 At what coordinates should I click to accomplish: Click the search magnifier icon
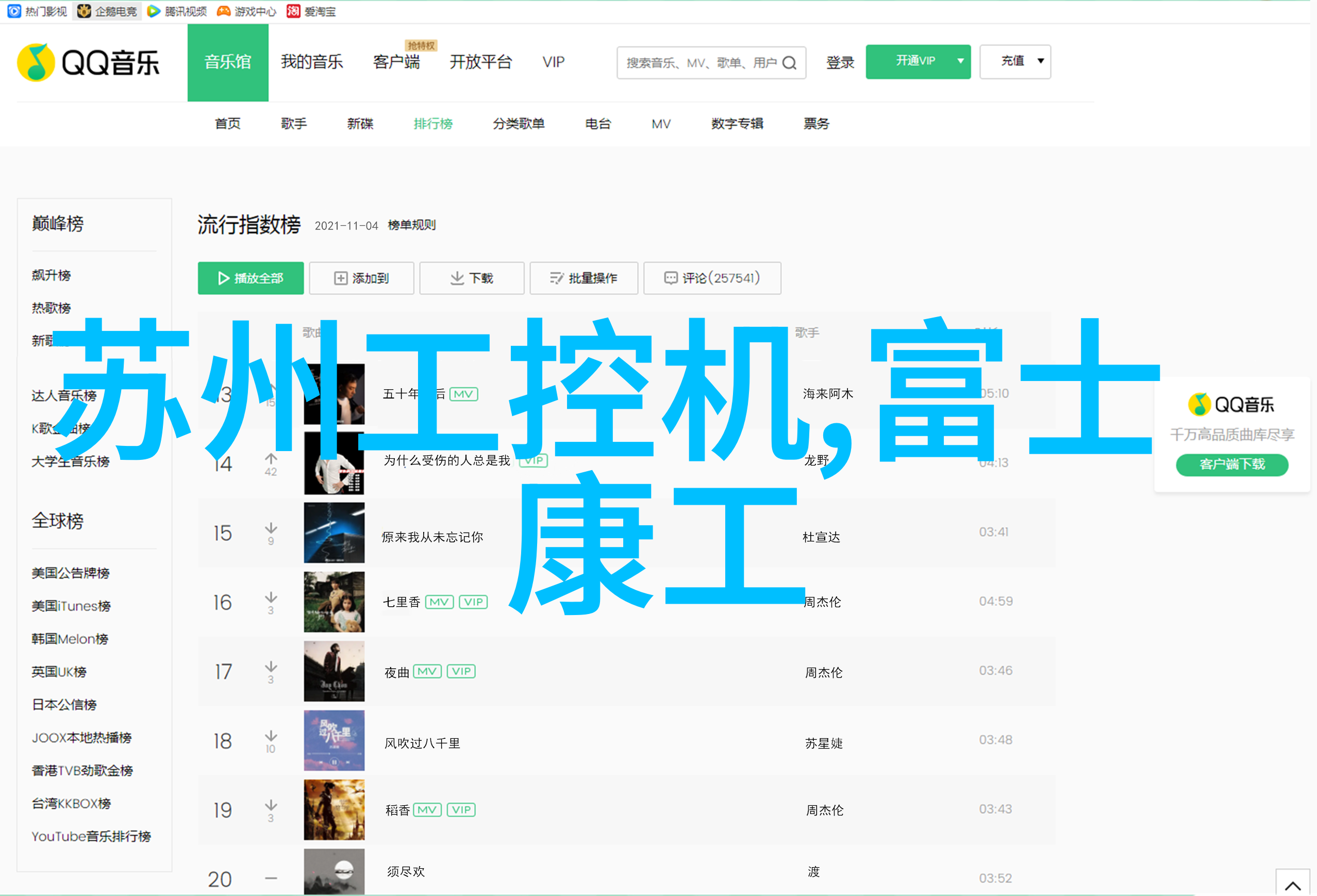789,63
